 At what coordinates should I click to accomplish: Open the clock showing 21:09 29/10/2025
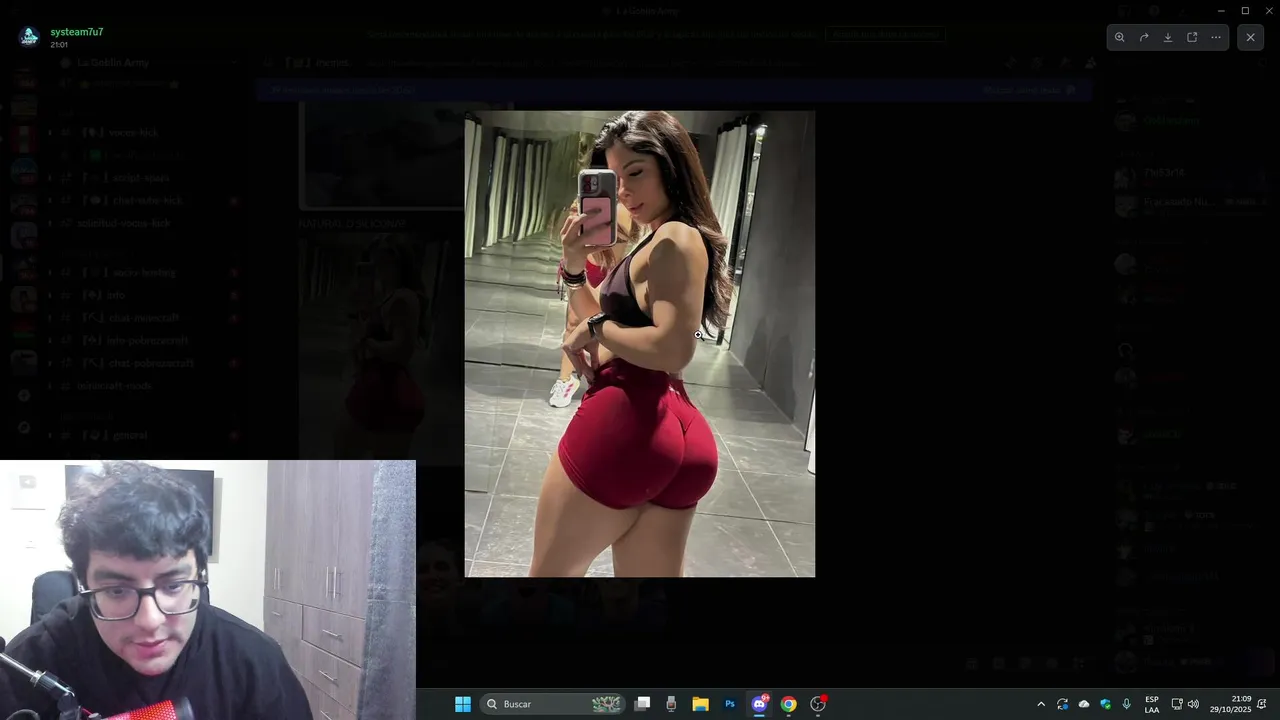1230,704
